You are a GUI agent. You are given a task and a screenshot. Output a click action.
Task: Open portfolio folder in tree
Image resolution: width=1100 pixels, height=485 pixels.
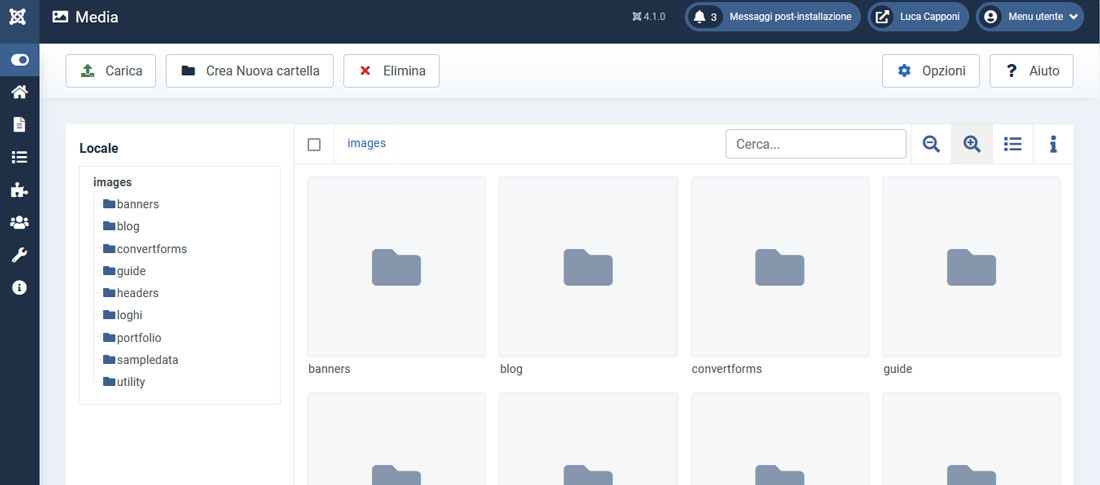133,338
